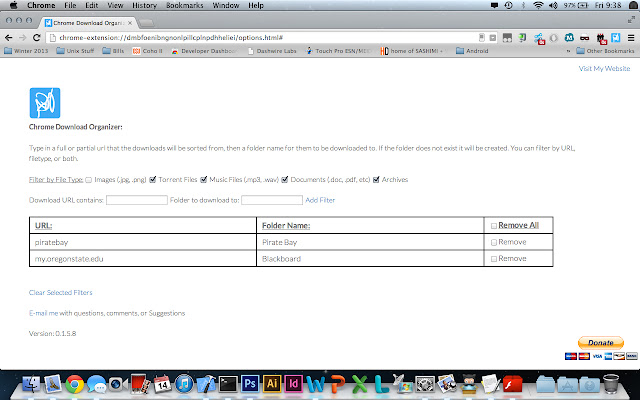Click the Download URL contains field
The height and width of the screenshot is (400, 640).
[x=137, y=200]
